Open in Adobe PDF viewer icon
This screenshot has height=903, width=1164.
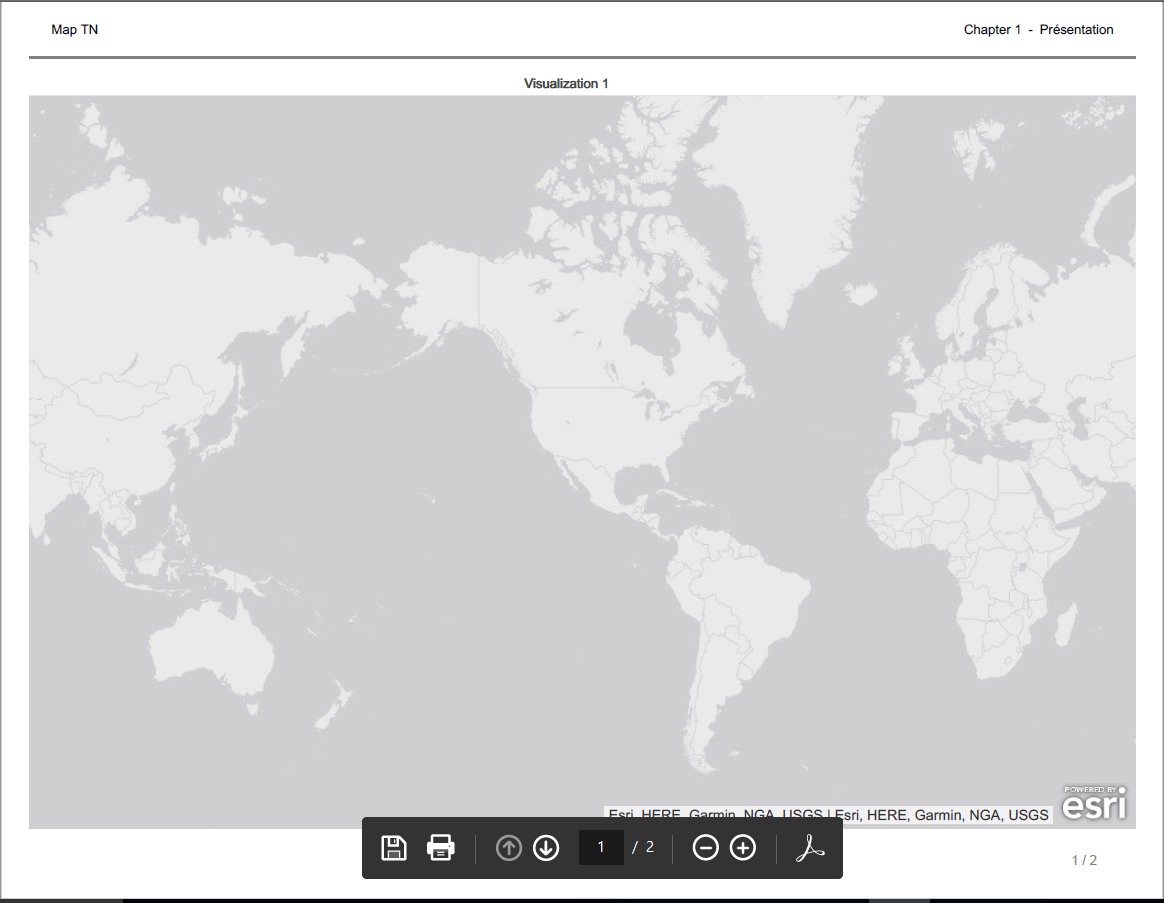click(x=809, y=848)
